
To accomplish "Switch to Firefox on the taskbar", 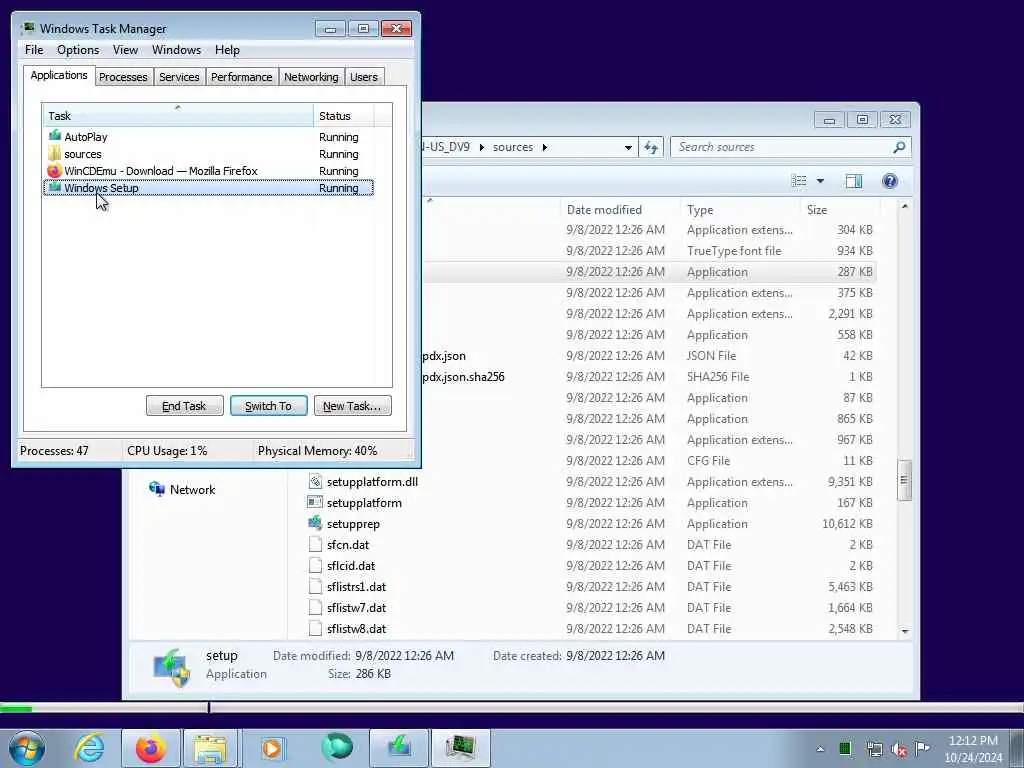I will [x=151, y=748].
